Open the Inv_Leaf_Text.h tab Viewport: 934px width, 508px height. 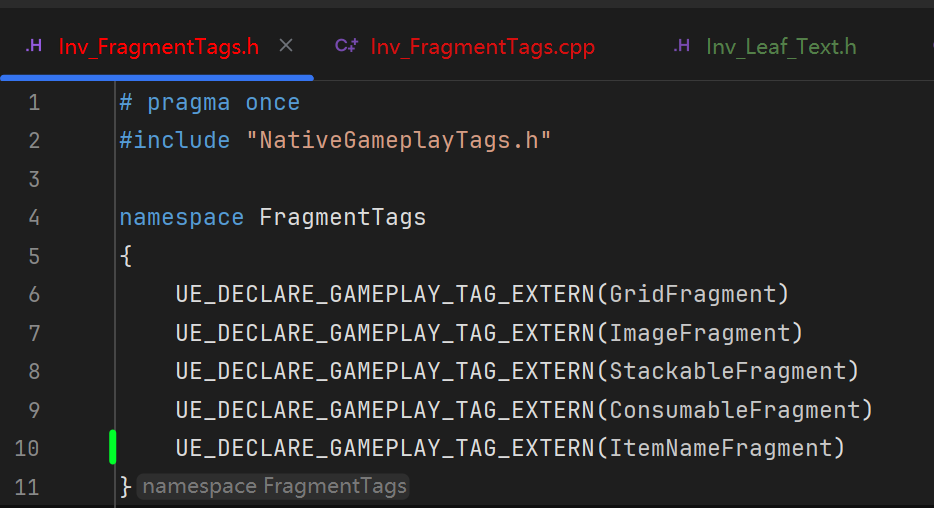click(x=780, y=46)
